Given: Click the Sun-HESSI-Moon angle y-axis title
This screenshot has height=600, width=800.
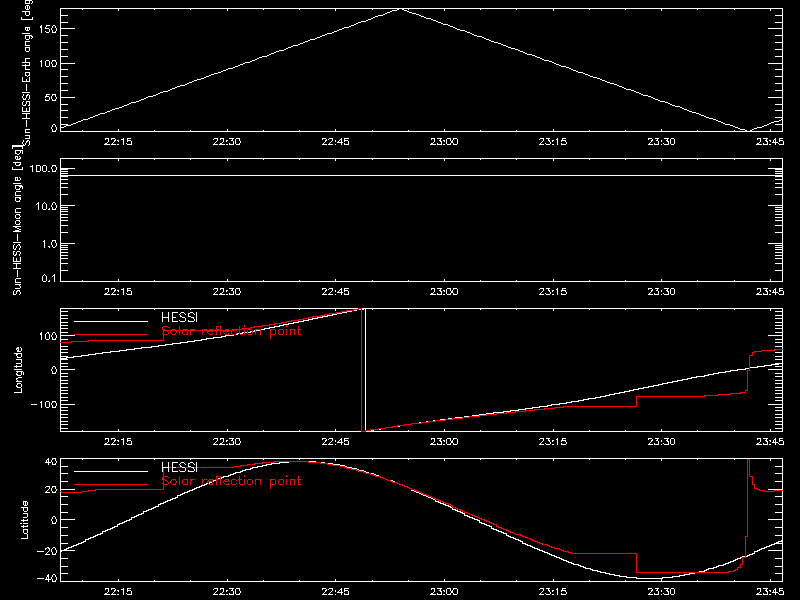Looking at the screenshot, I should (x=17, y=219).
